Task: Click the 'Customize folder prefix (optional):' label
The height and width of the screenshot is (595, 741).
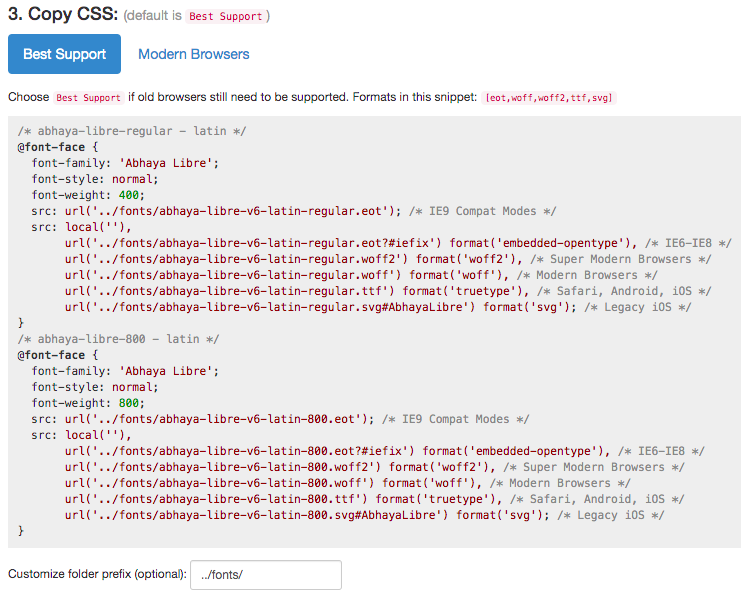Action: tap(97, 574)
